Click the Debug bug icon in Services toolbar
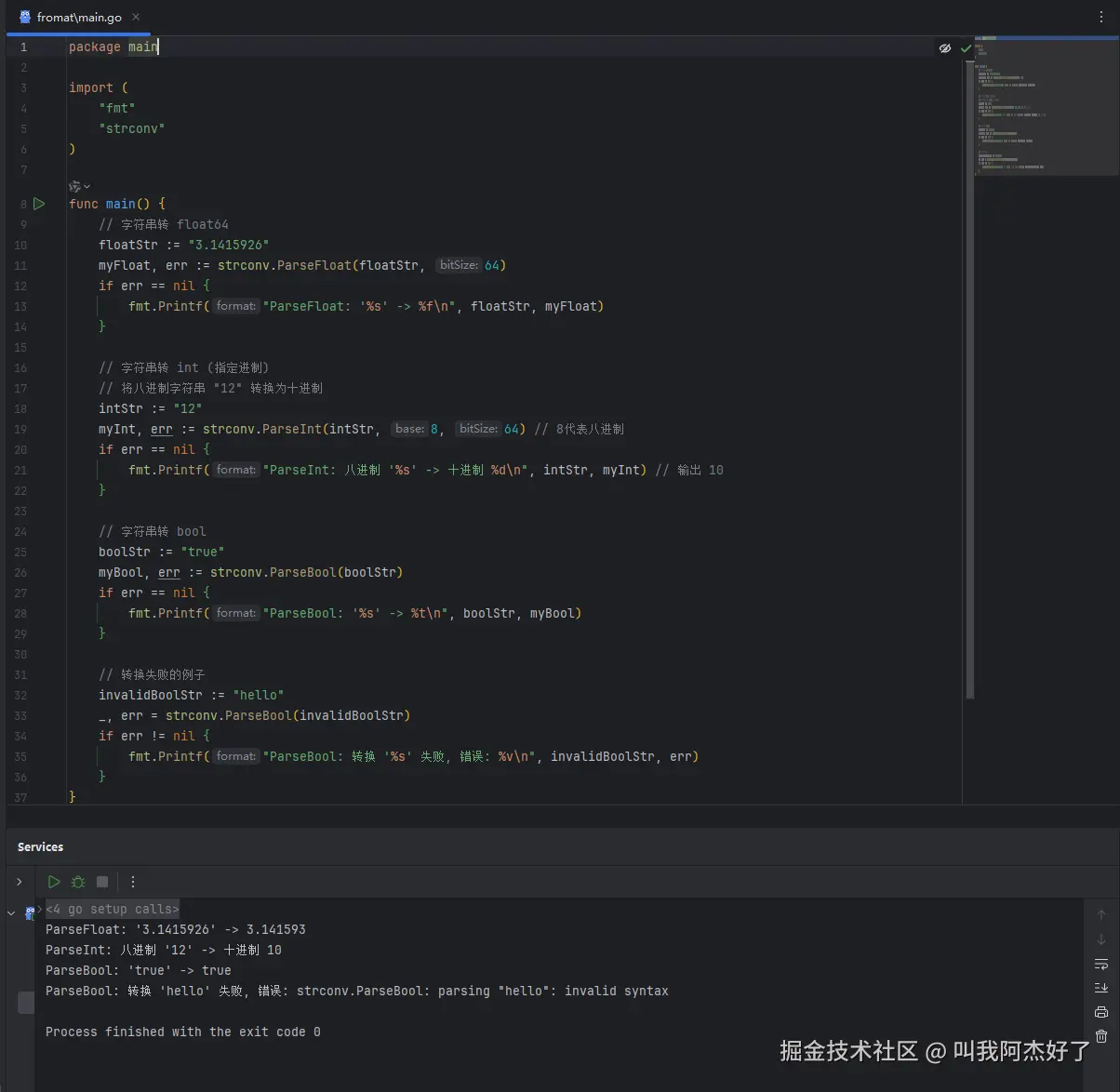The height and width of the screenshot is (1092, 1120). pos(78,882)
